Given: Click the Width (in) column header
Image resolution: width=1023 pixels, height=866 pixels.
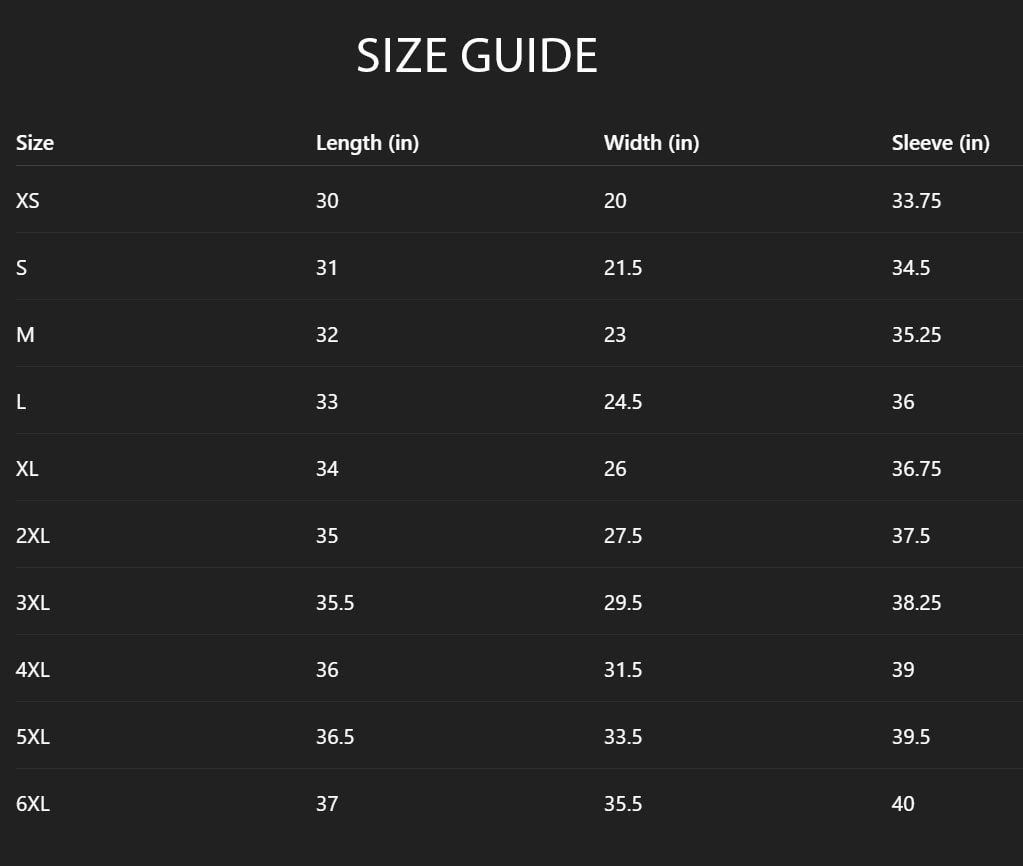Looking at the screenshot, I should [x=651, y=143].
